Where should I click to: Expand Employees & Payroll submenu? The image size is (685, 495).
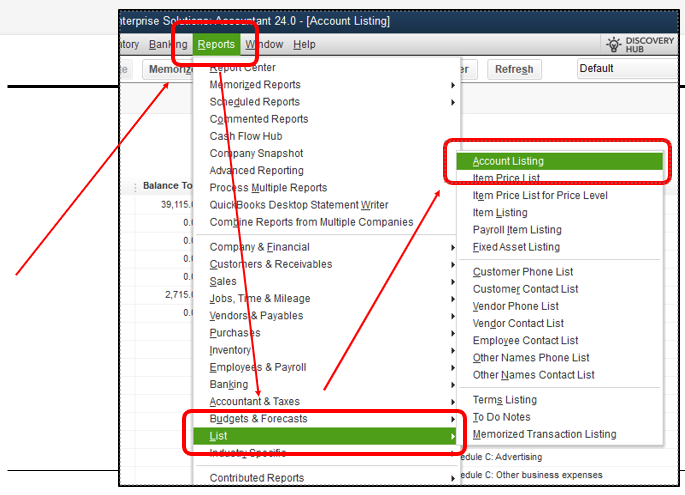[x=325, y=367]
